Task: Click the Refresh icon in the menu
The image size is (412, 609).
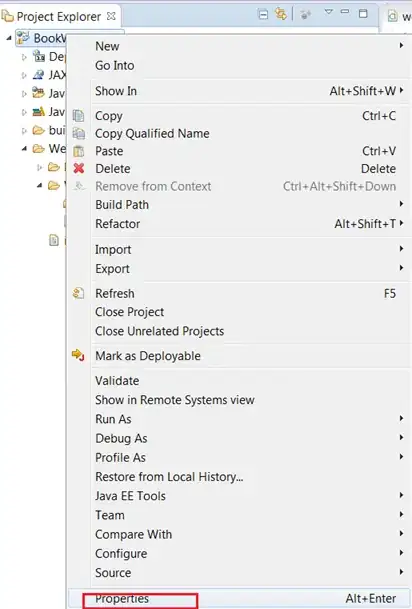Action: [78, 293]
